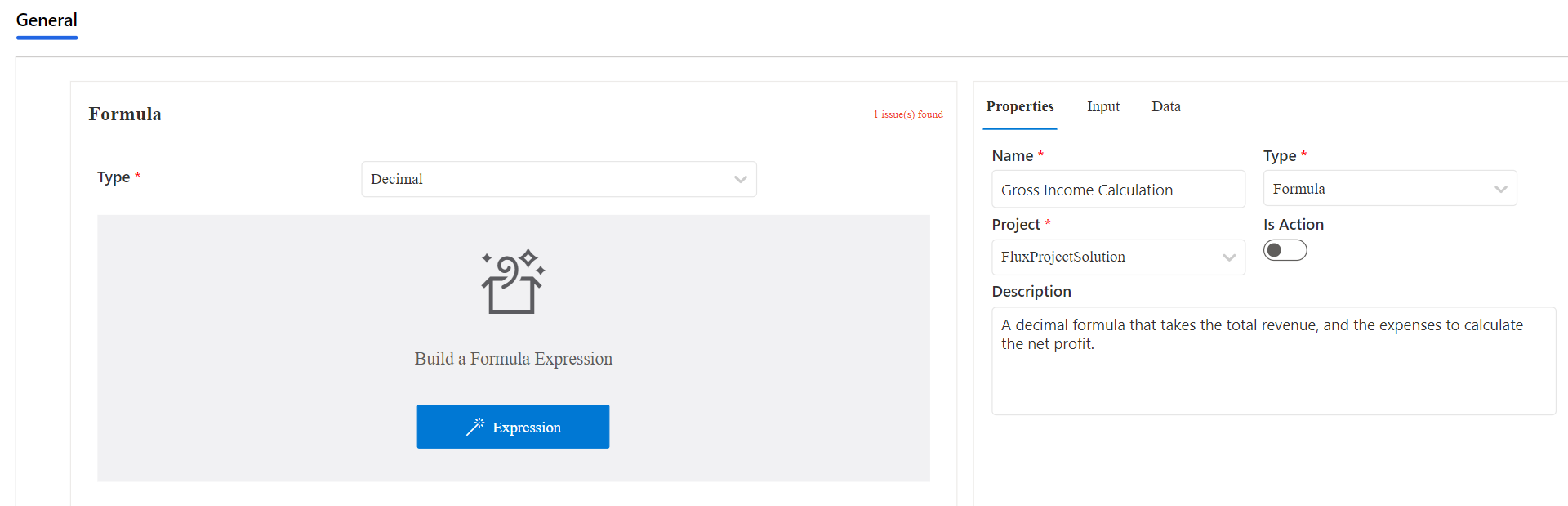This screenshot has width=1568, height=506.
Task: Switch to the Input tab
Action: (x=1102, y=107)
